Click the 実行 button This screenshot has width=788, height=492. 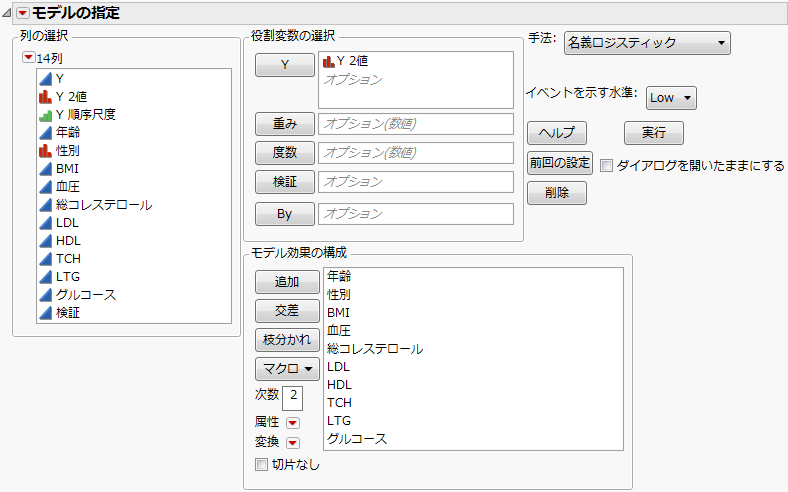pyautogui.click(x=654, y=133)
